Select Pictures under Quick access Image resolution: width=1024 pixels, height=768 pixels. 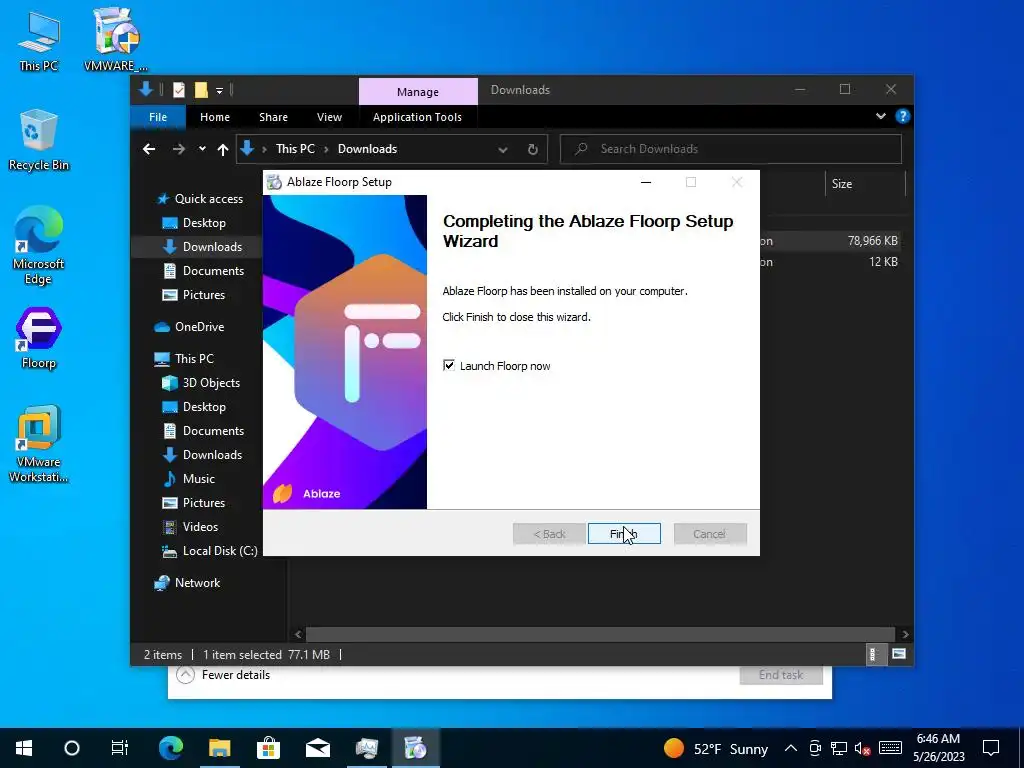[x=203, y=295]
